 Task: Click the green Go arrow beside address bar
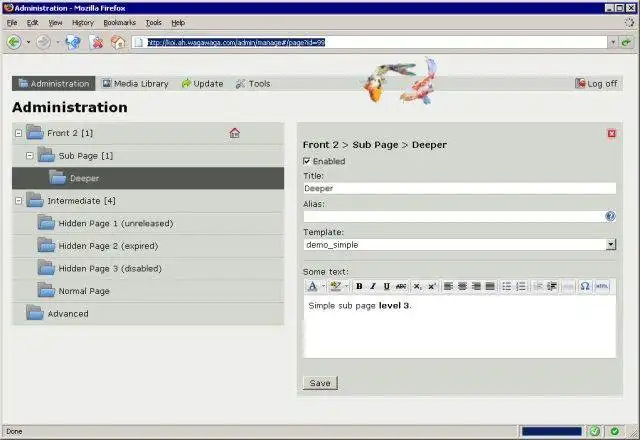pyautogui.click(x=627, y=42)
